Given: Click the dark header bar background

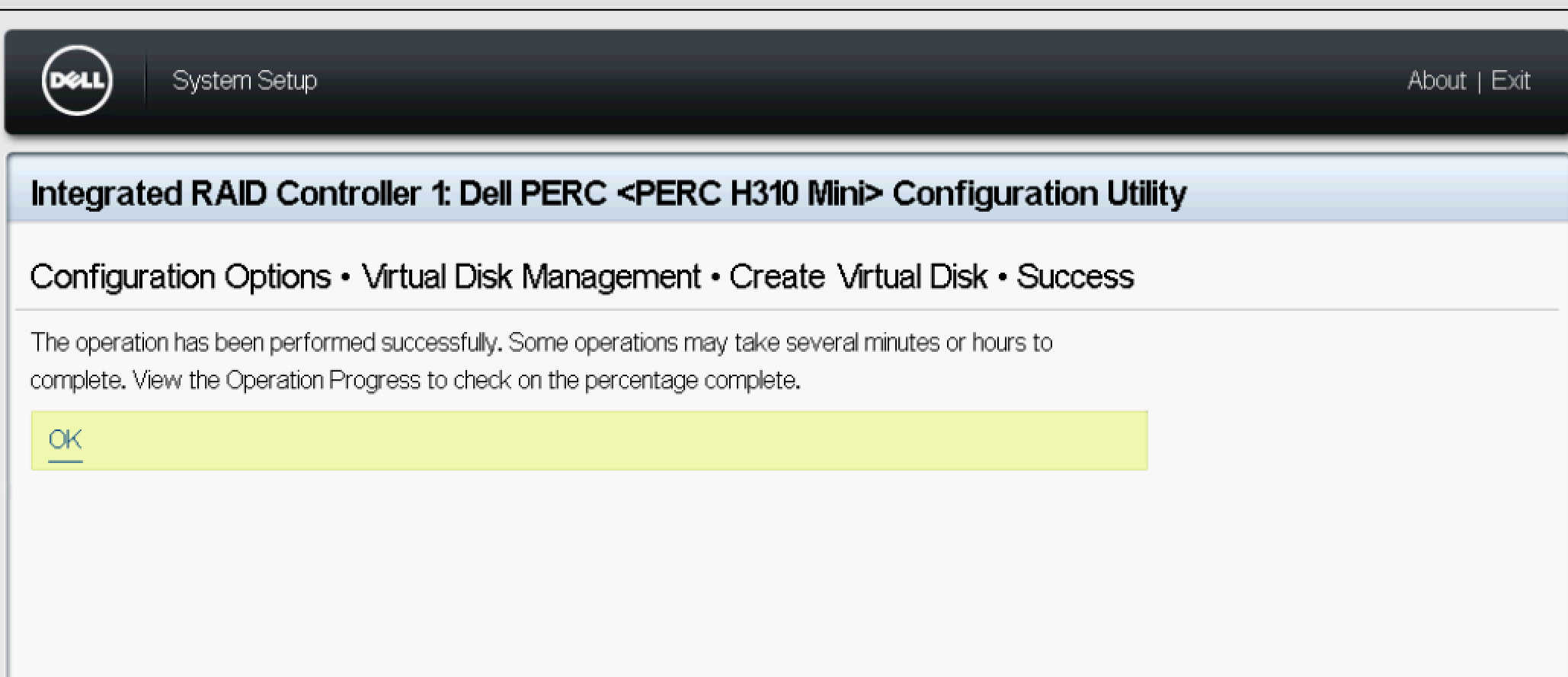Looking at the screenshot, I should pyautogui.click(x=838, y=81).
